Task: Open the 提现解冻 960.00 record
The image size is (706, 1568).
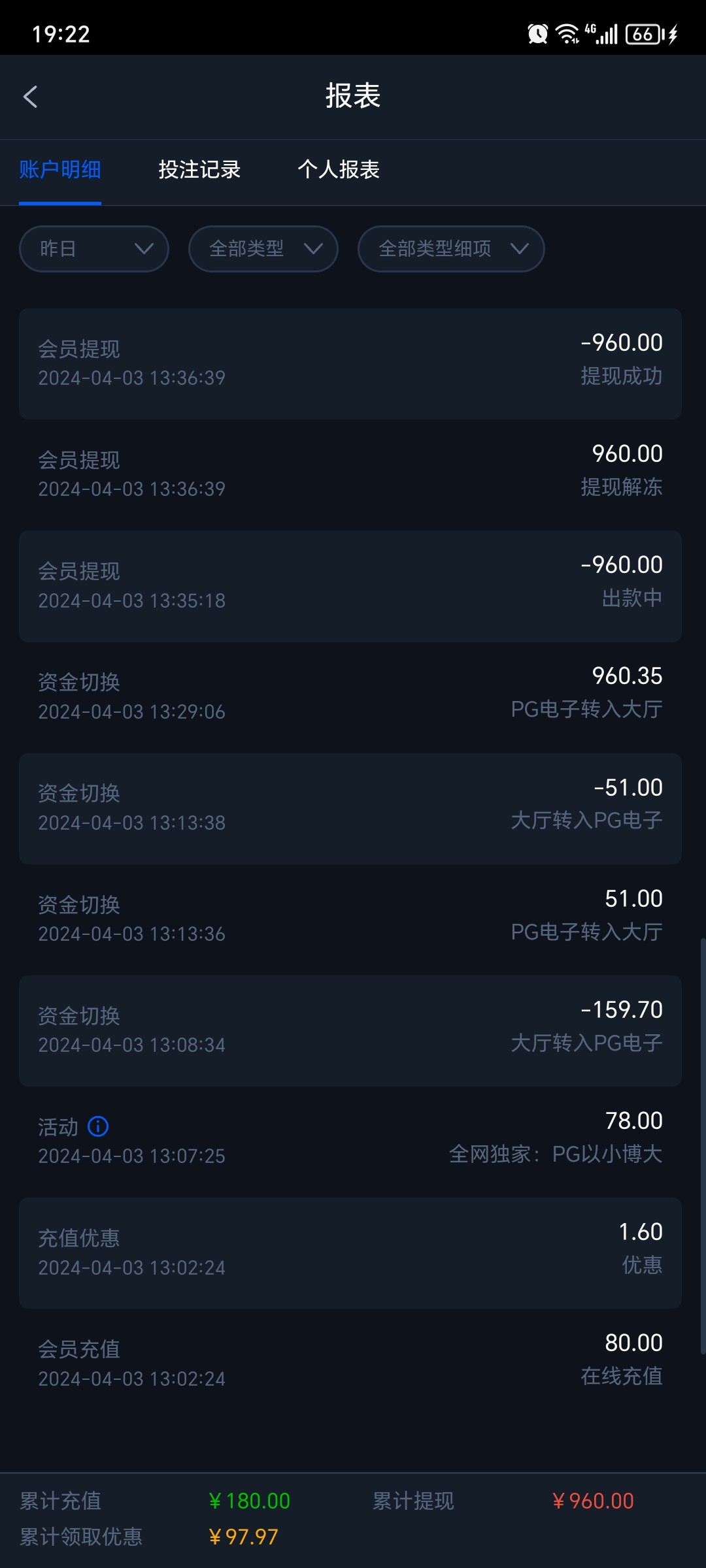Action: [350, 475]
